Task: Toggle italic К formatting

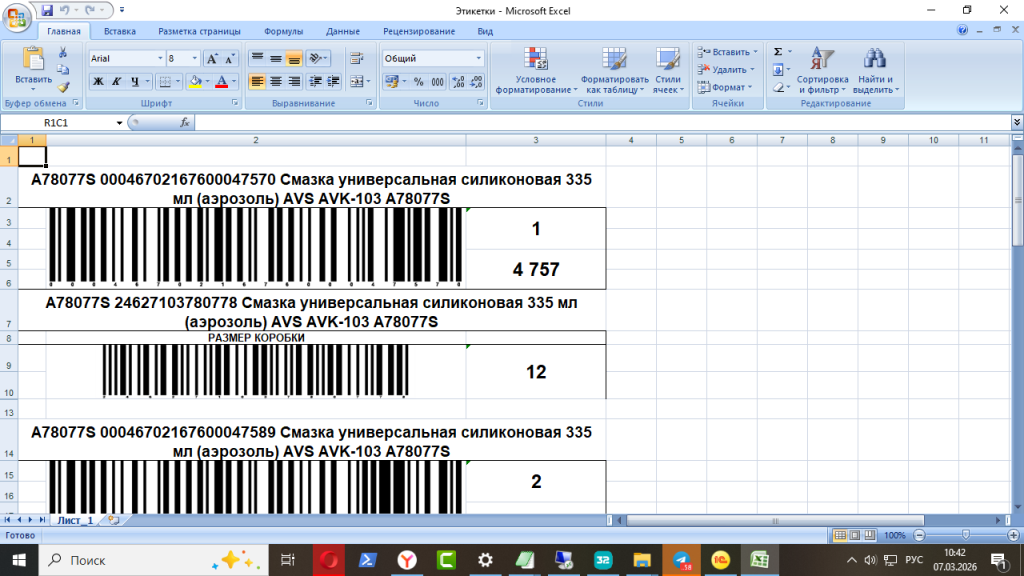Action: [116, 82]
